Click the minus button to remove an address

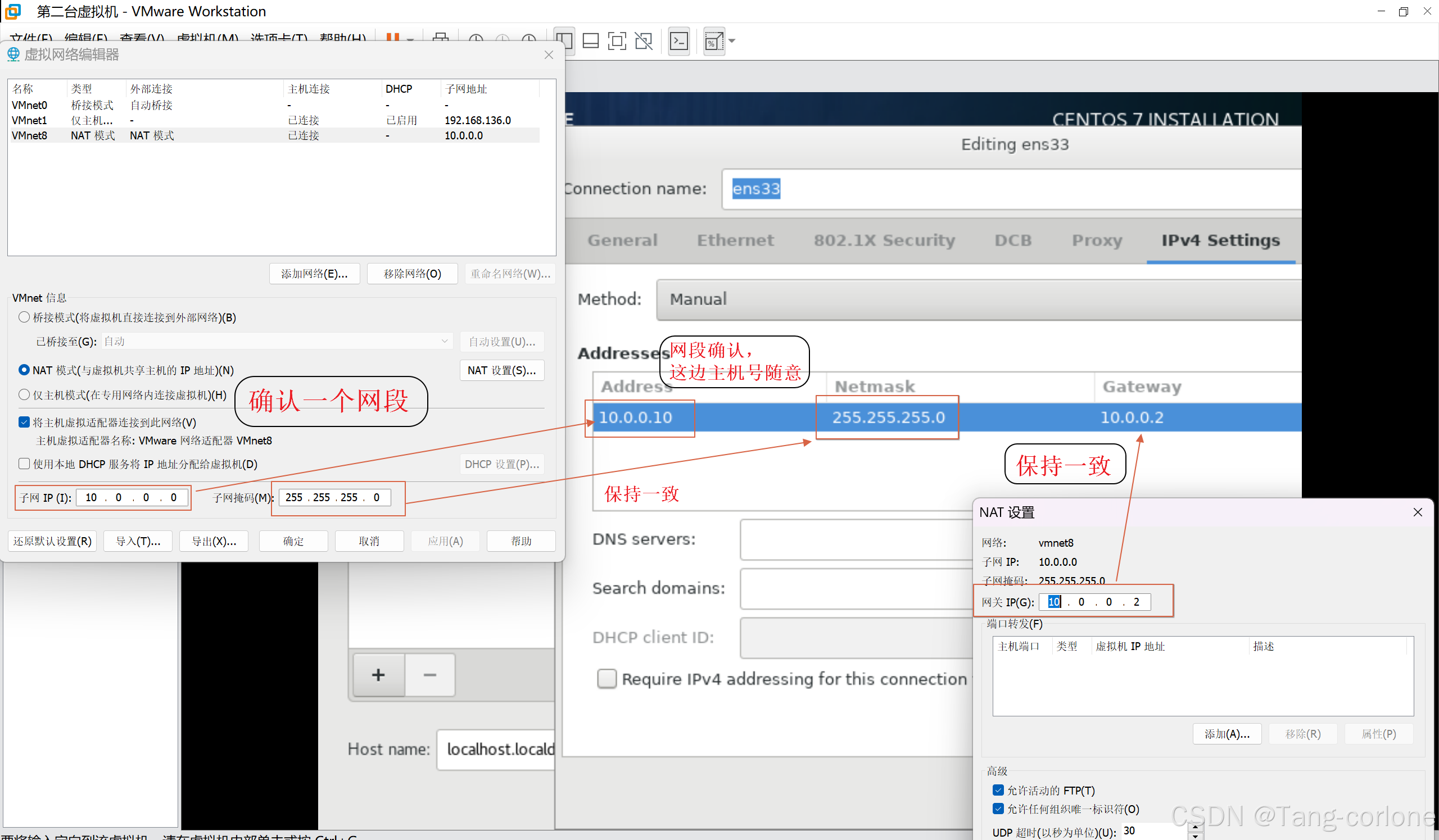point(430,675)
